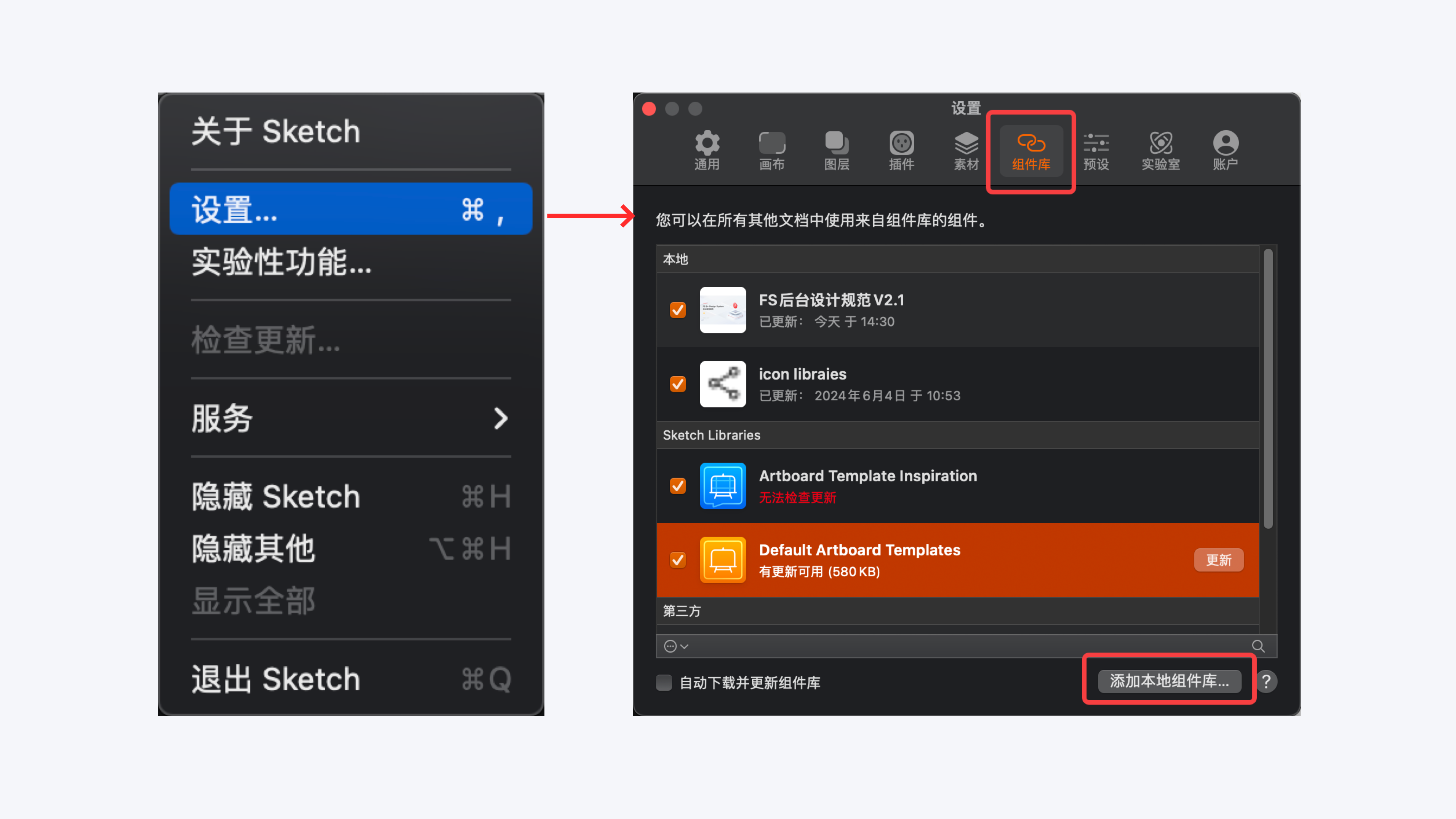Click the 本地 section header

[958, 259]
